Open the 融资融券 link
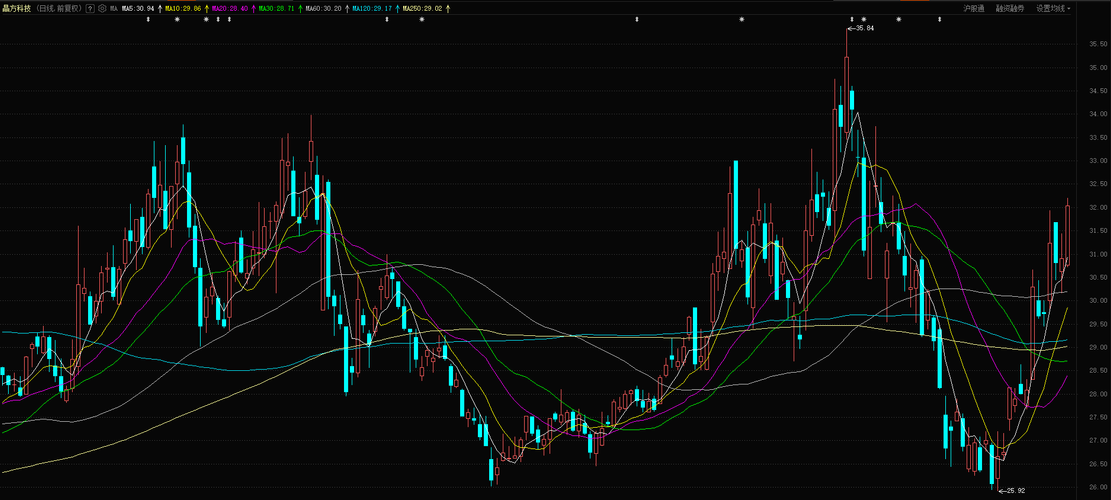The width and height of the screenshot is (1111, 500). coord(1010,8)
